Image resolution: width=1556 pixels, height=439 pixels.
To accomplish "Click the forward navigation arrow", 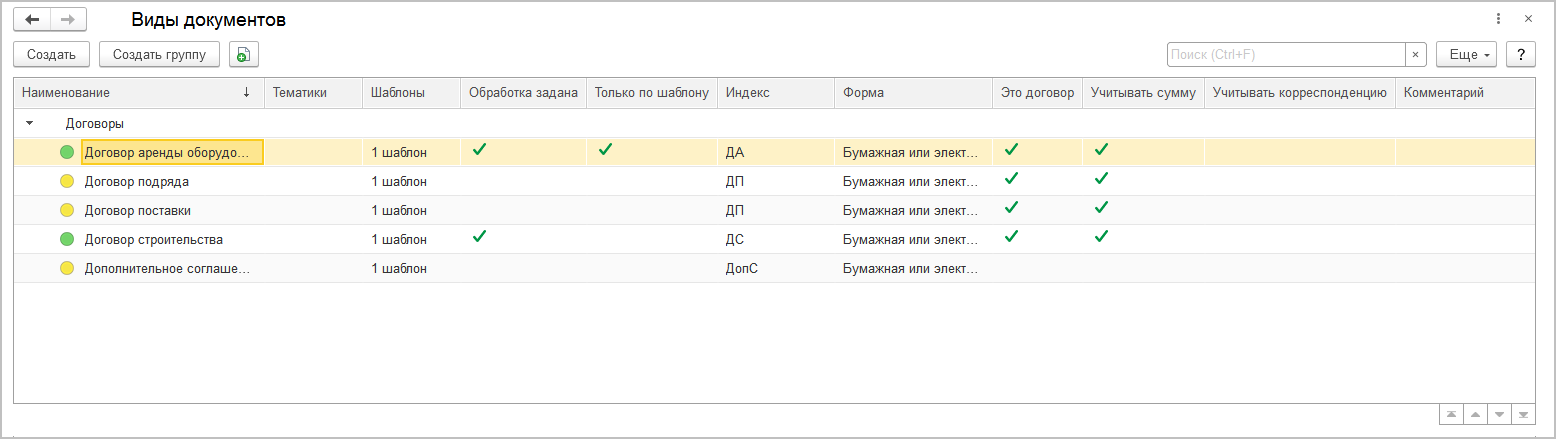I will pos(67,19).
